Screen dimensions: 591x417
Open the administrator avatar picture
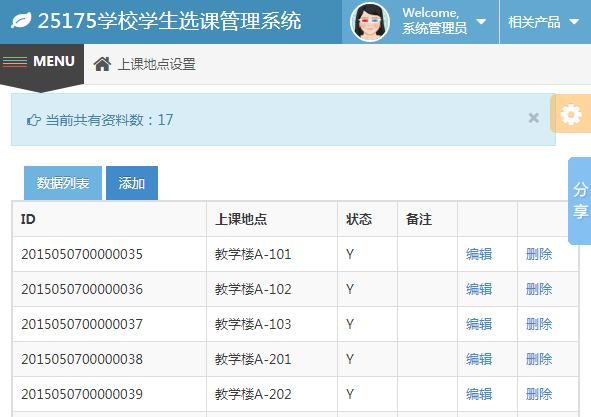click(370, 22)
